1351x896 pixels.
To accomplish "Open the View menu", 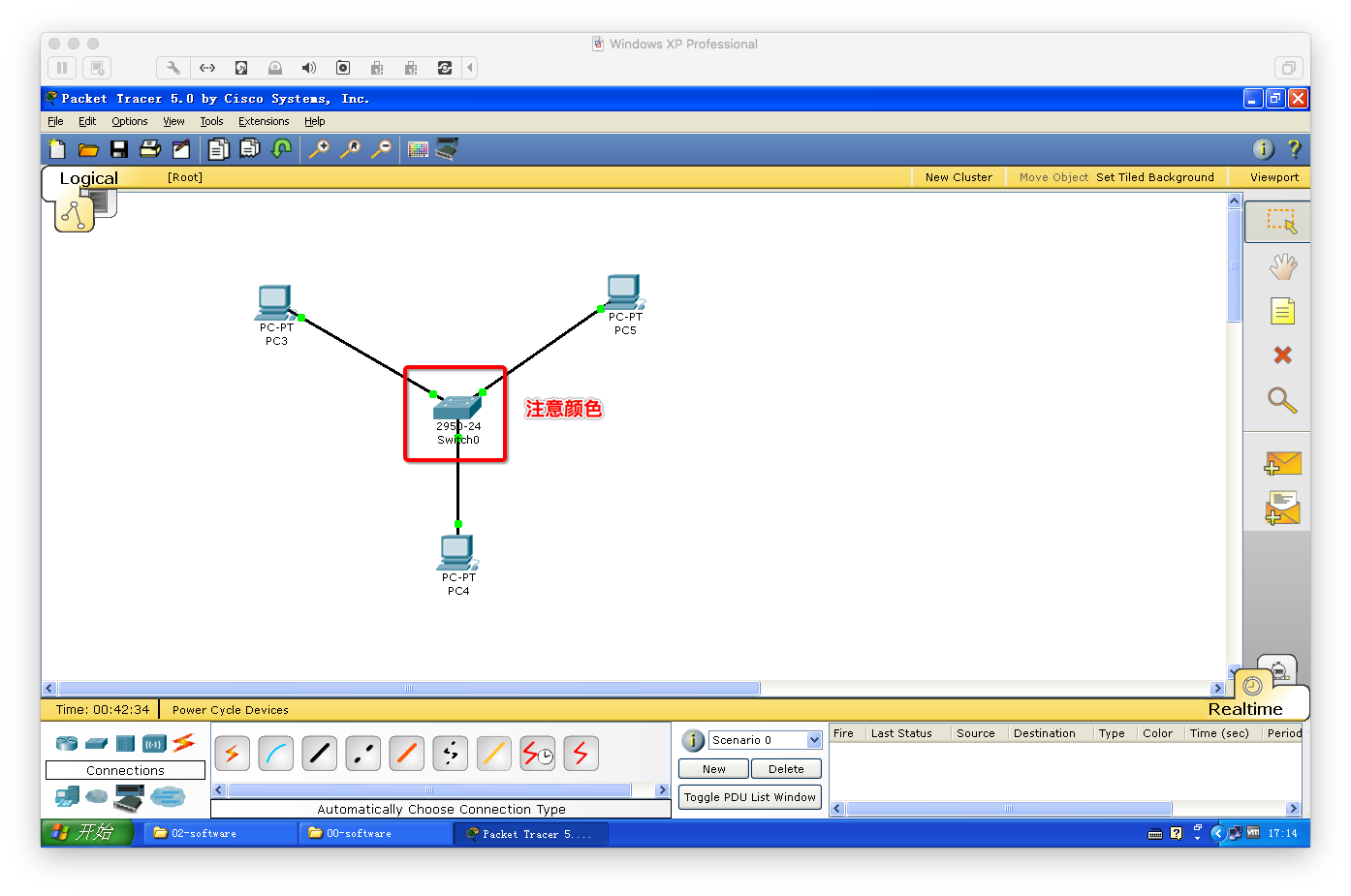I will (x=173, y=121).
